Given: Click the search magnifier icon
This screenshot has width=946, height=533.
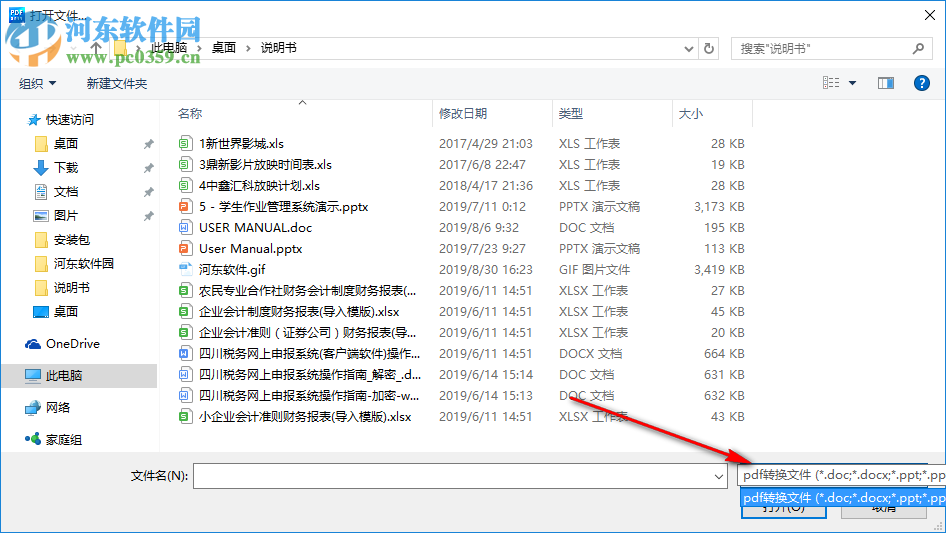Looking at the screenshot, I should [918, 48].
